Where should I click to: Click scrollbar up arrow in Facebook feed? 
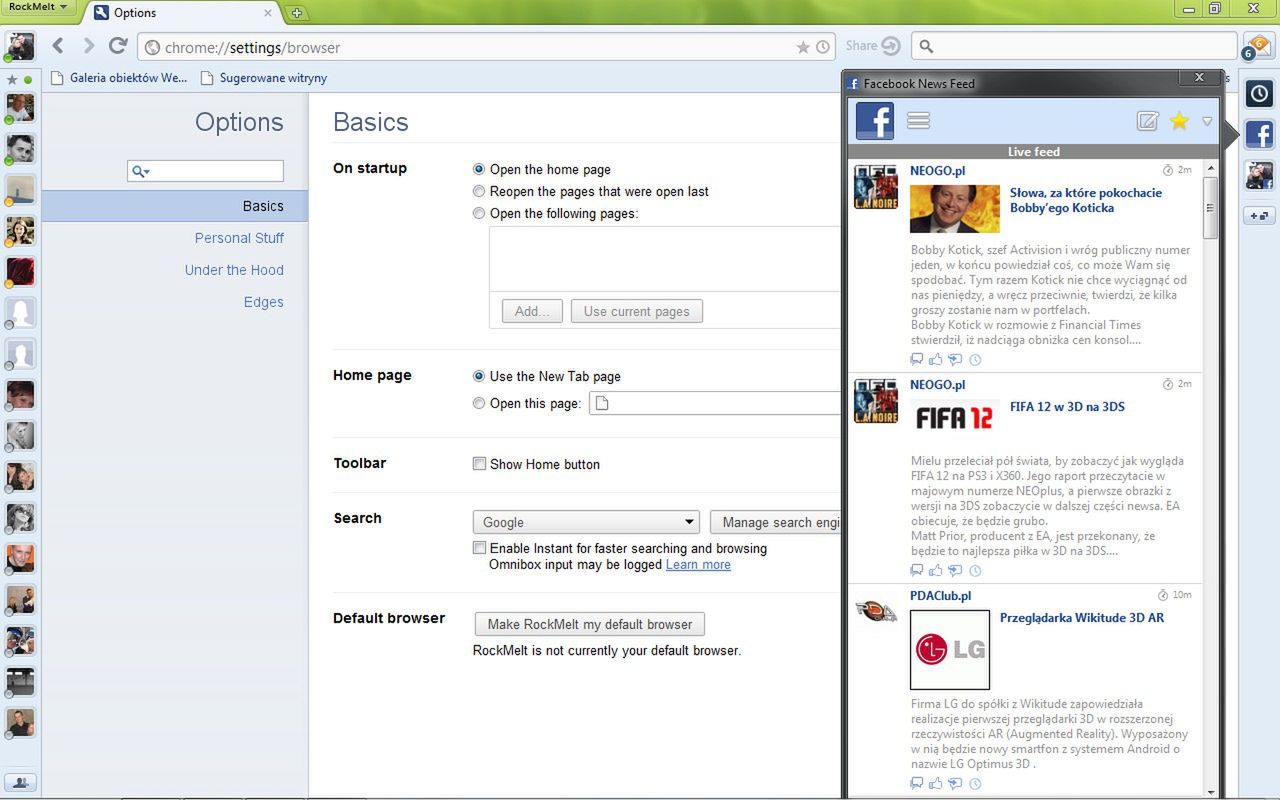pyautogui.click(x=1210, y=169)
